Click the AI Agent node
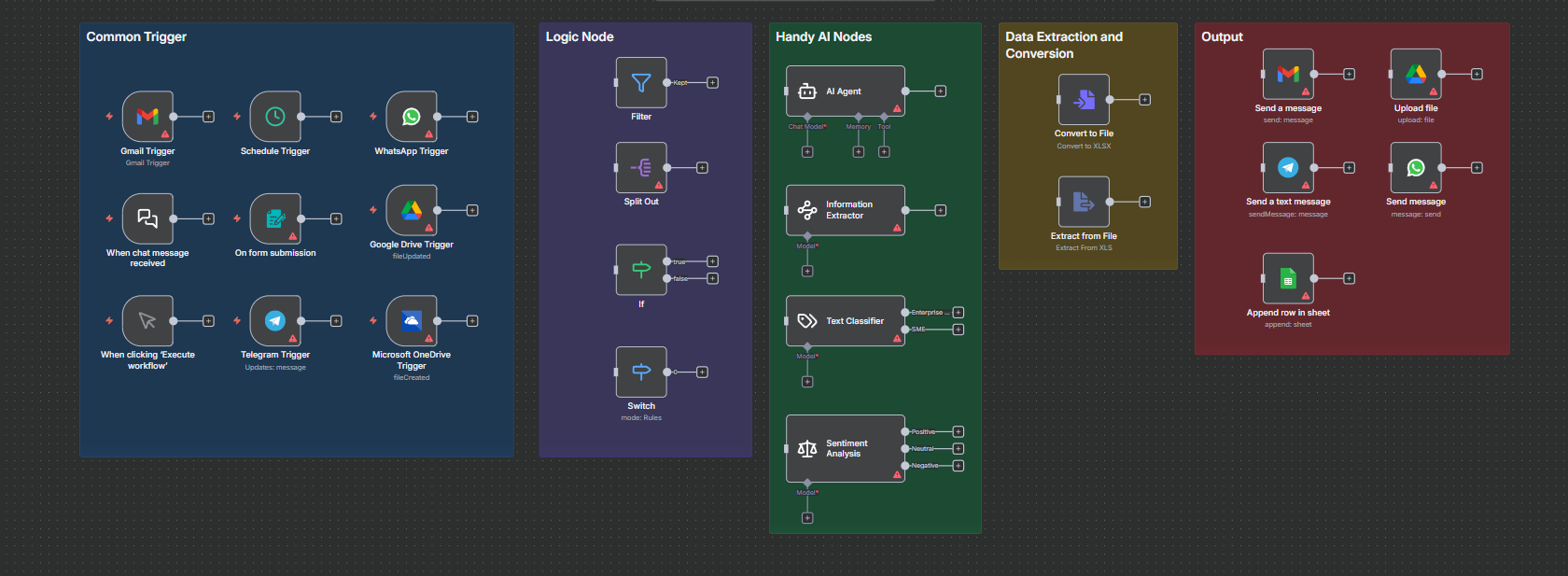 [846, 91]
